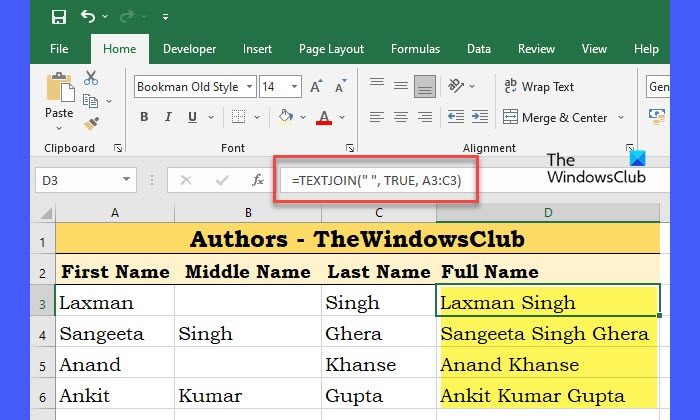Open the Clipboard dialog launcher
The width and height of the screenshot is (700, 420).
pos(118,148)
